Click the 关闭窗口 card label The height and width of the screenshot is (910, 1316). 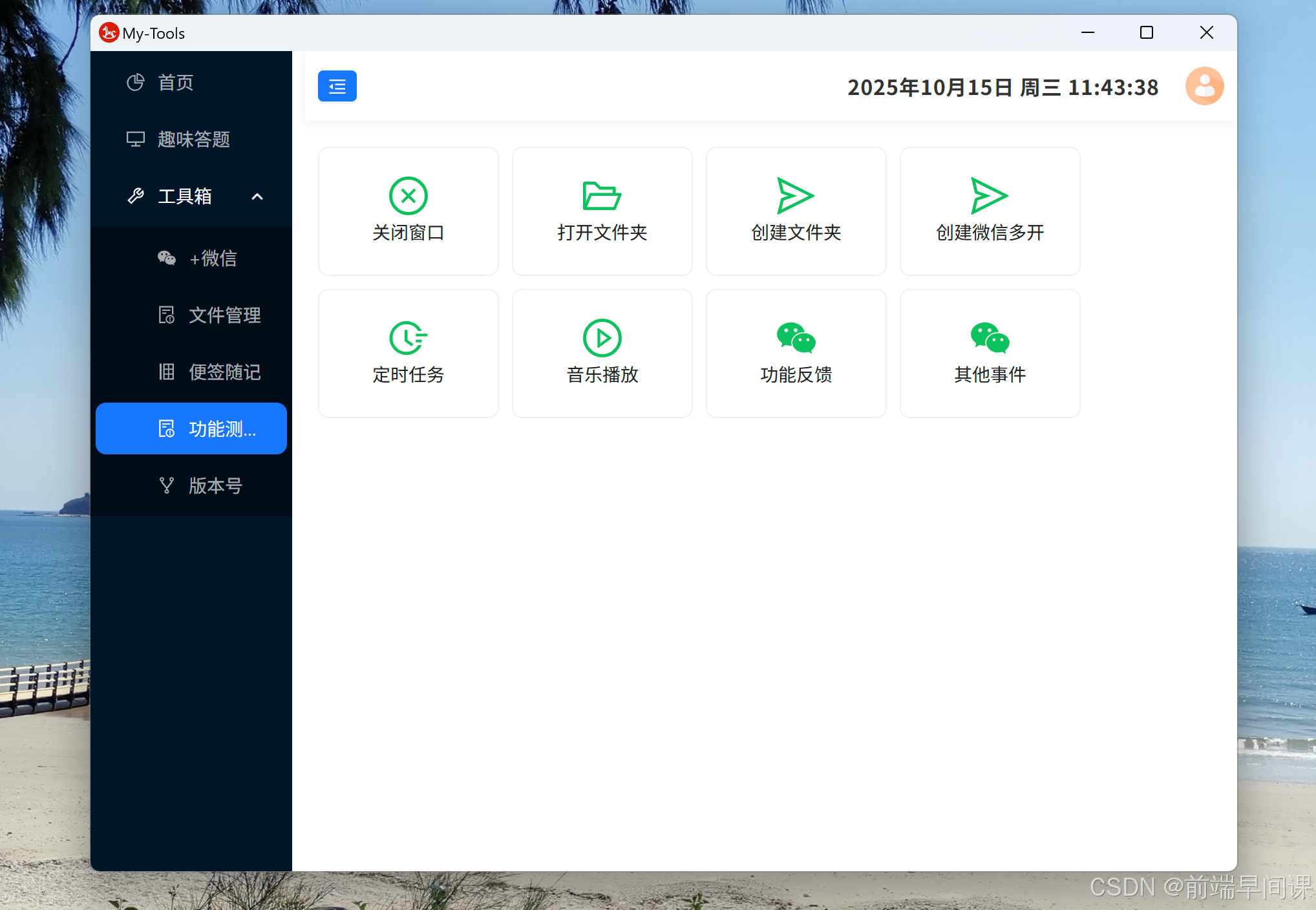point(409,233)
